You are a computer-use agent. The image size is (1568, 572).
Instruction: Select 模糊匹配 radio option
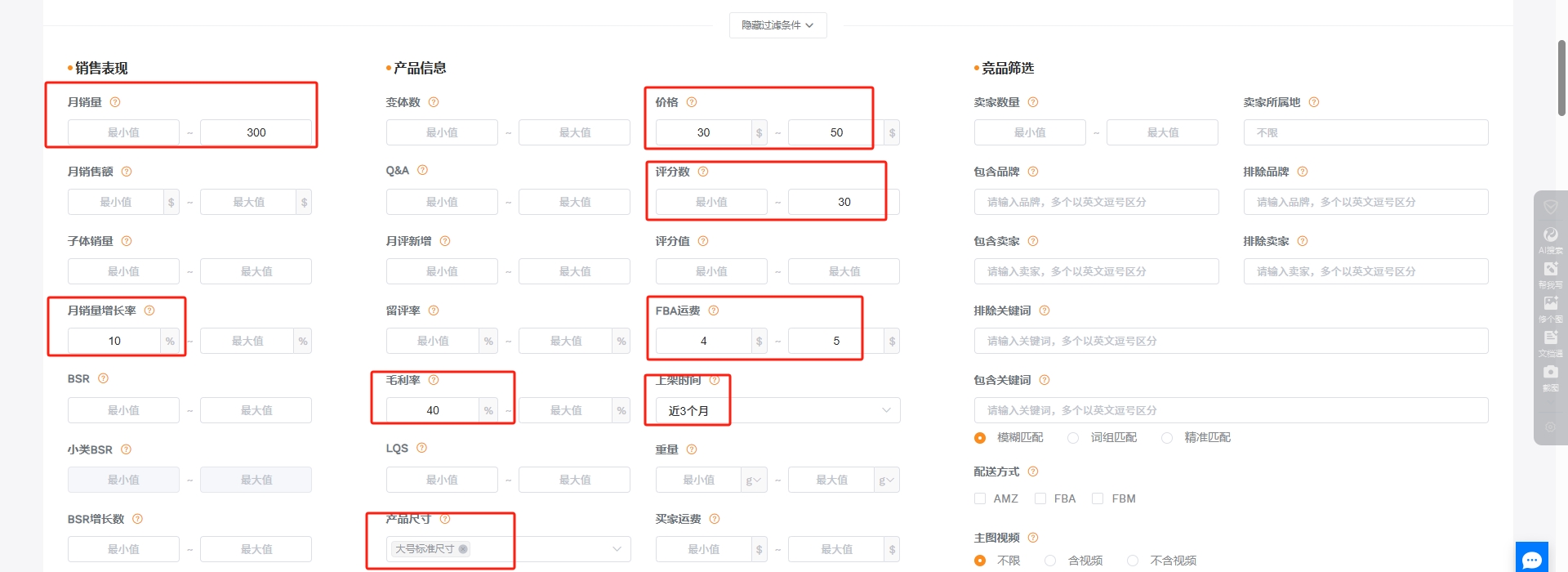[980, 438]
